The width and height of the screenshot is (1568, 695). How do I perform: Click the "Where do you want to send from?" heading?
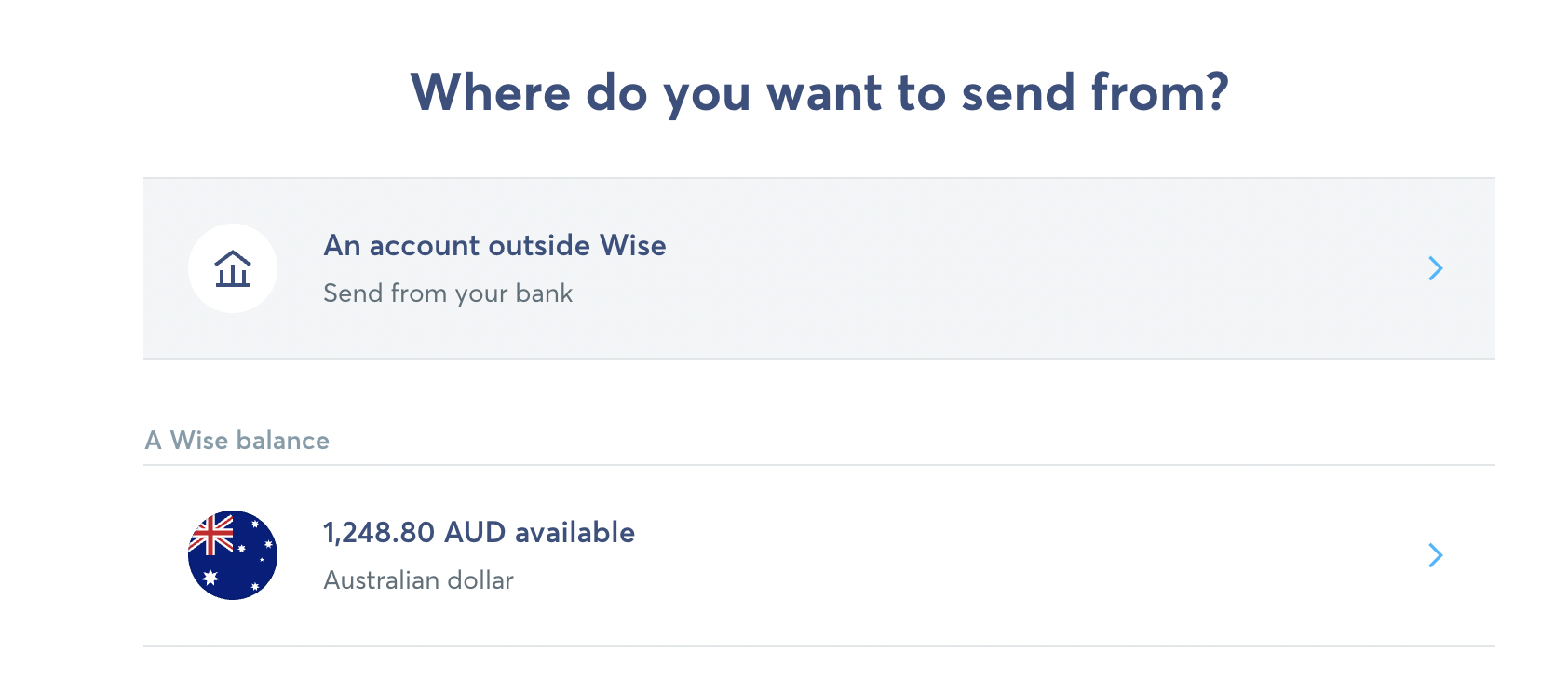819,93
